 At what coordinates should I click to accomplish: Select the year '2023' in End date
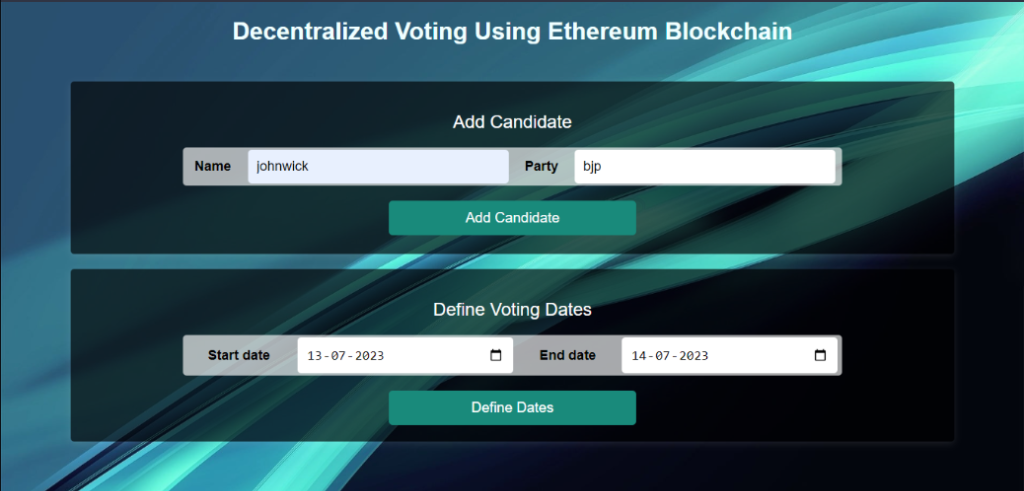pyautogui.click(x=692, y=356)
